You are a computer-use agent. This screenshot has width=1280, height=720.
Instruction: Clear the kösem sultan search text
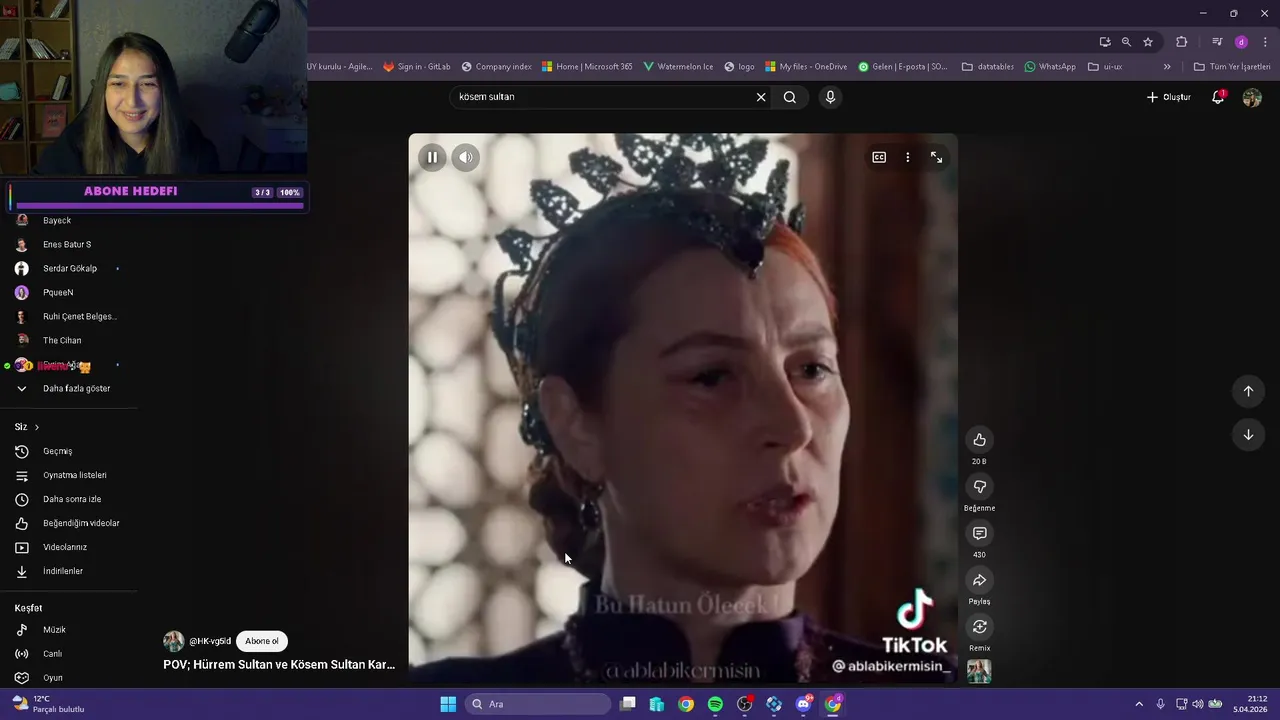point(761,97)
